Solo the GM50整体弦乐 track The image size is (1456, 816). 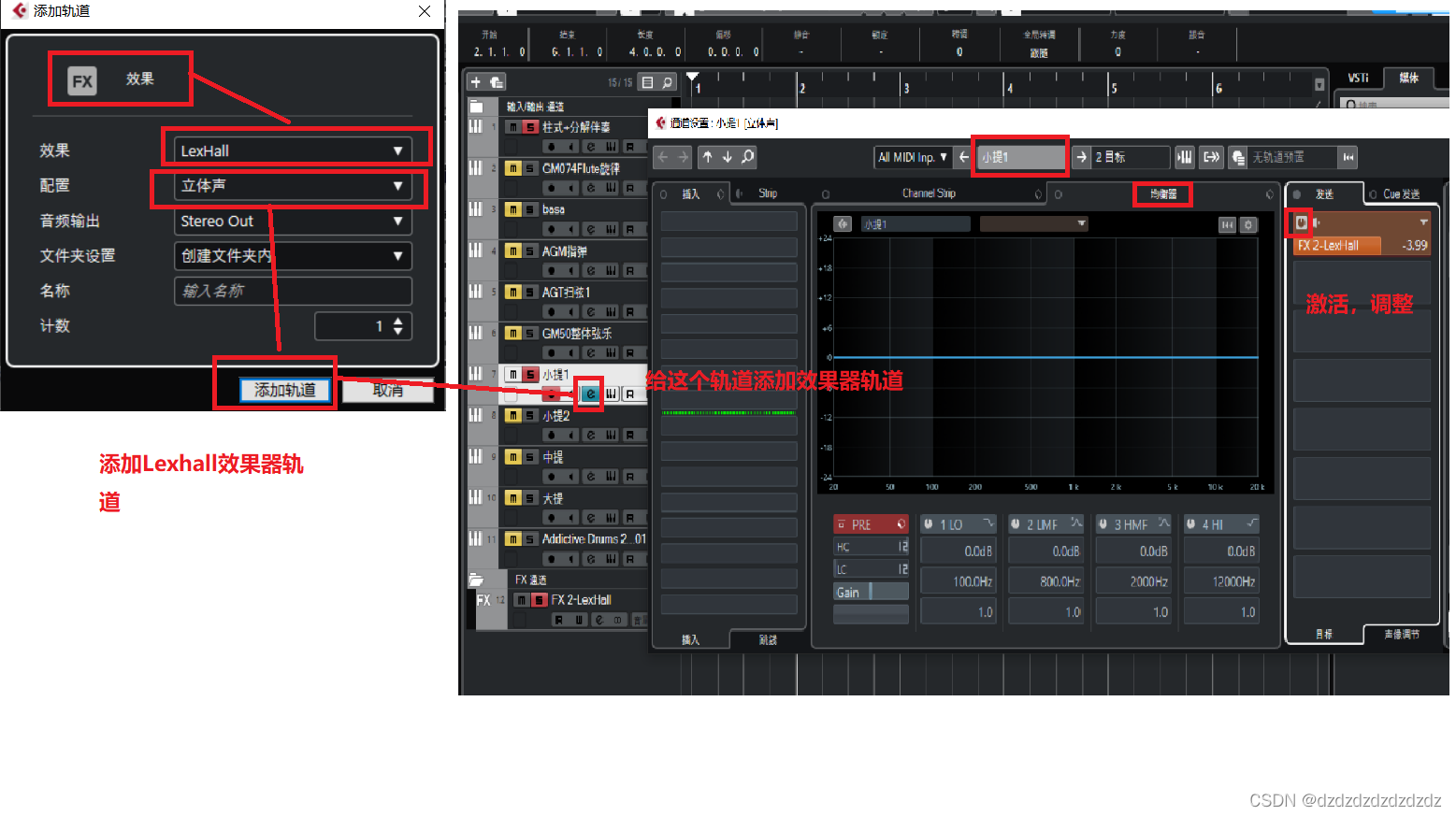[x=530, y=333]
